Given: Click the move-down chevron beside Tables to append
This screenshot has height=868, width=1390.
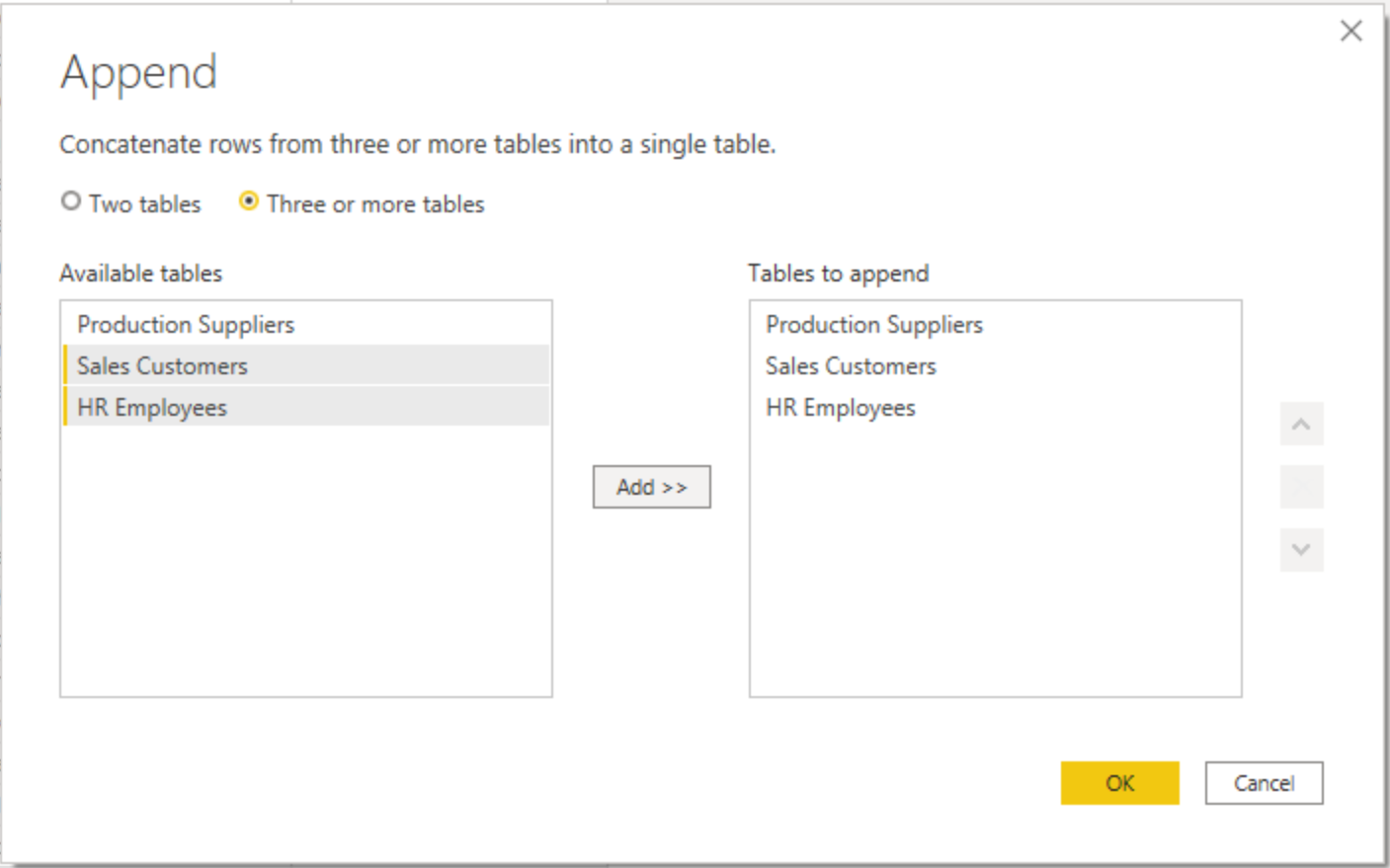Looking at the screenshot, I should pos(1301,550).
